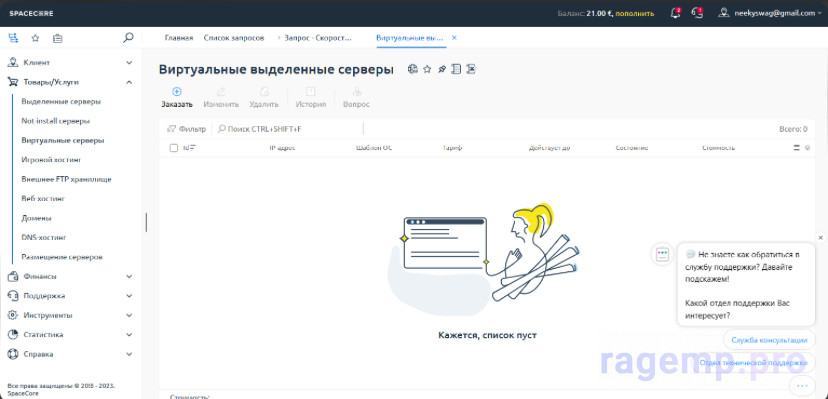The width and height of the screenshot is (828, 399).
Task: Open Игровой хостинг menu item
Action: coord(51,159)
